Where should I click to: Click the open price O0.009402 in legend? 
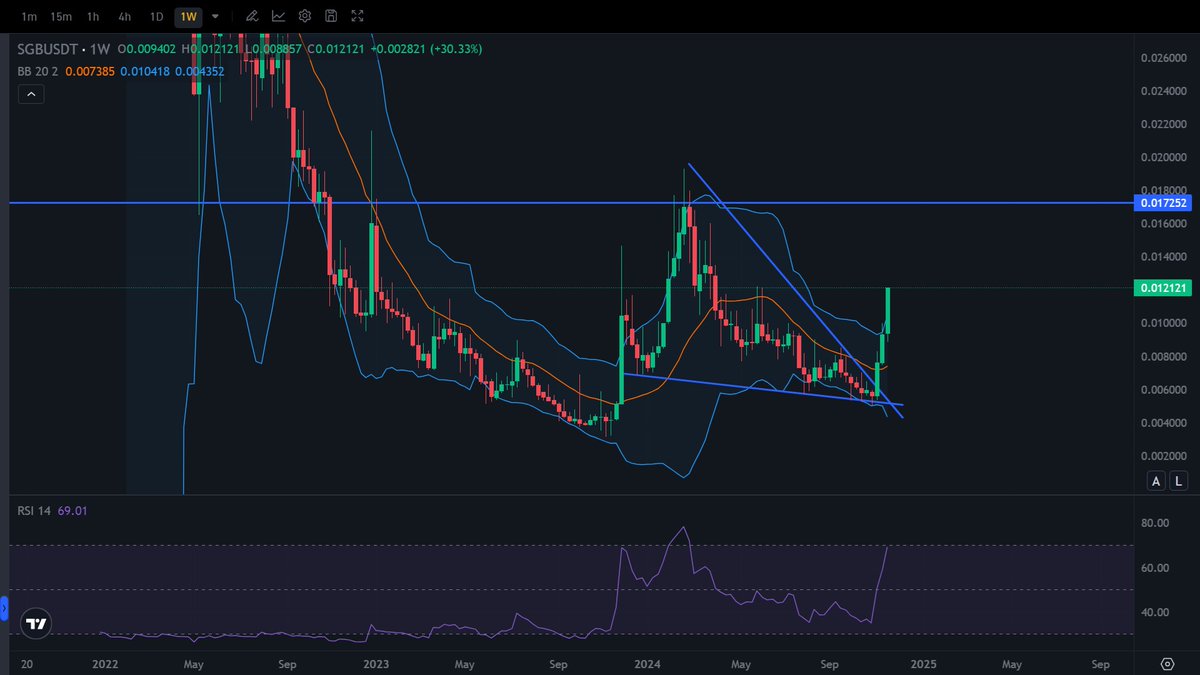[x=149, y=48]
